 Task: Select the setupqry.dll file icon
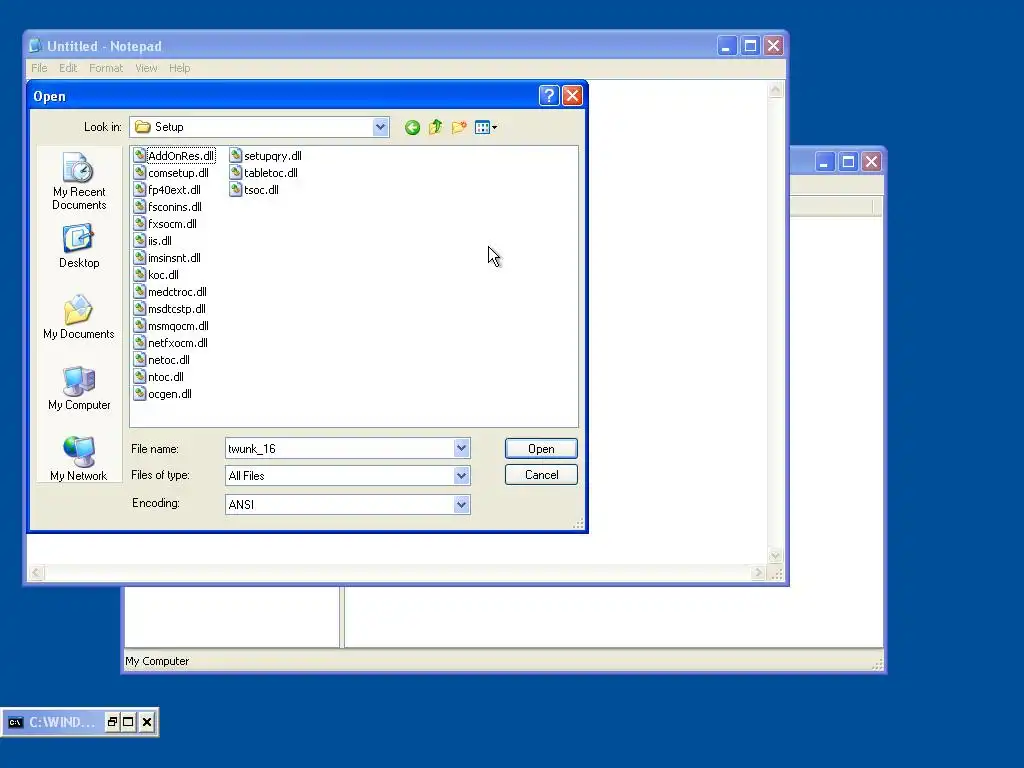click(235, 155)
